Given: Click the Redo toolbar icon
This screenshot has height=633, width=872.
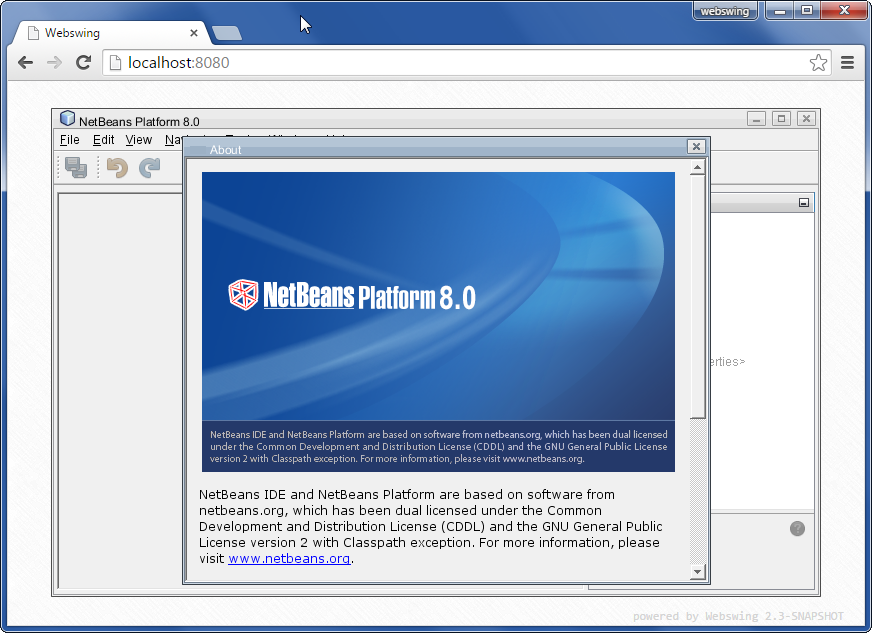Looking at the screenshot, I should pos(150,167).
